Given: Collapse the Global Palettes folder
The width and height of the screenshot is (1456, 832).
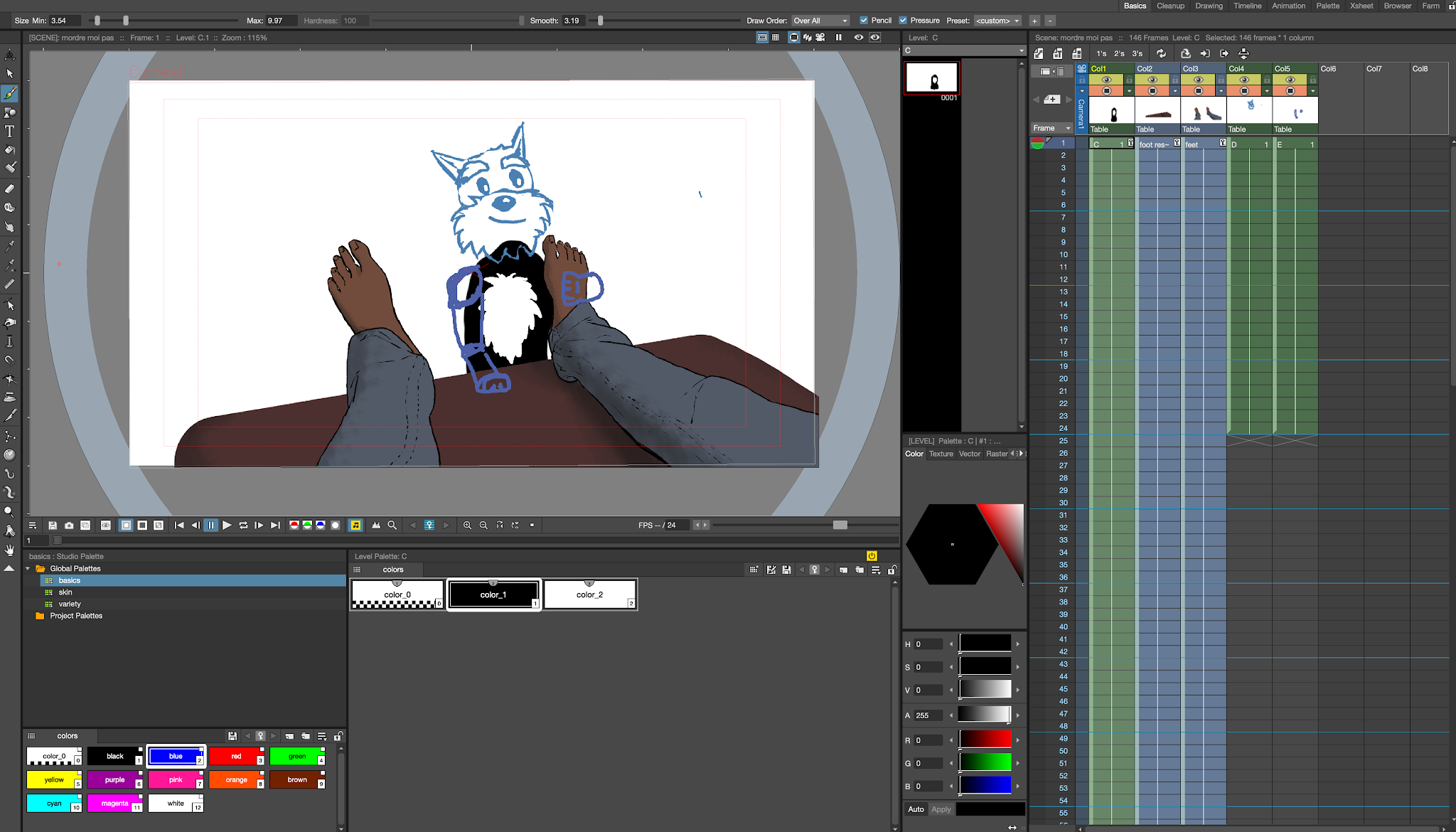Looking at the screenshot, I should click(28, 568).
